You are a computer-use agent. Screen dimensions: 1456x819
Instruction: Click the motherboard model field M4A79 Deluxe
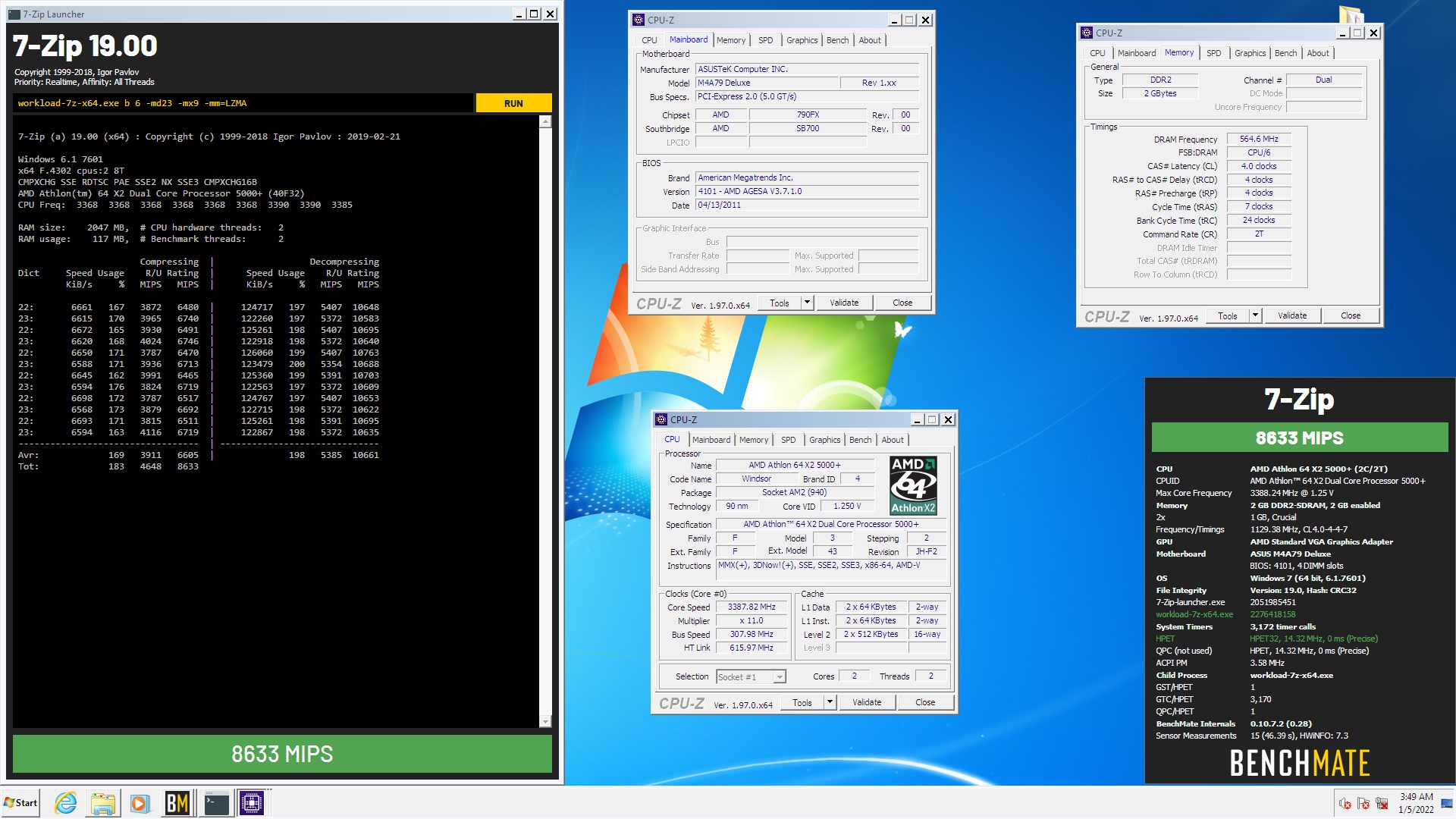(767, 83)
